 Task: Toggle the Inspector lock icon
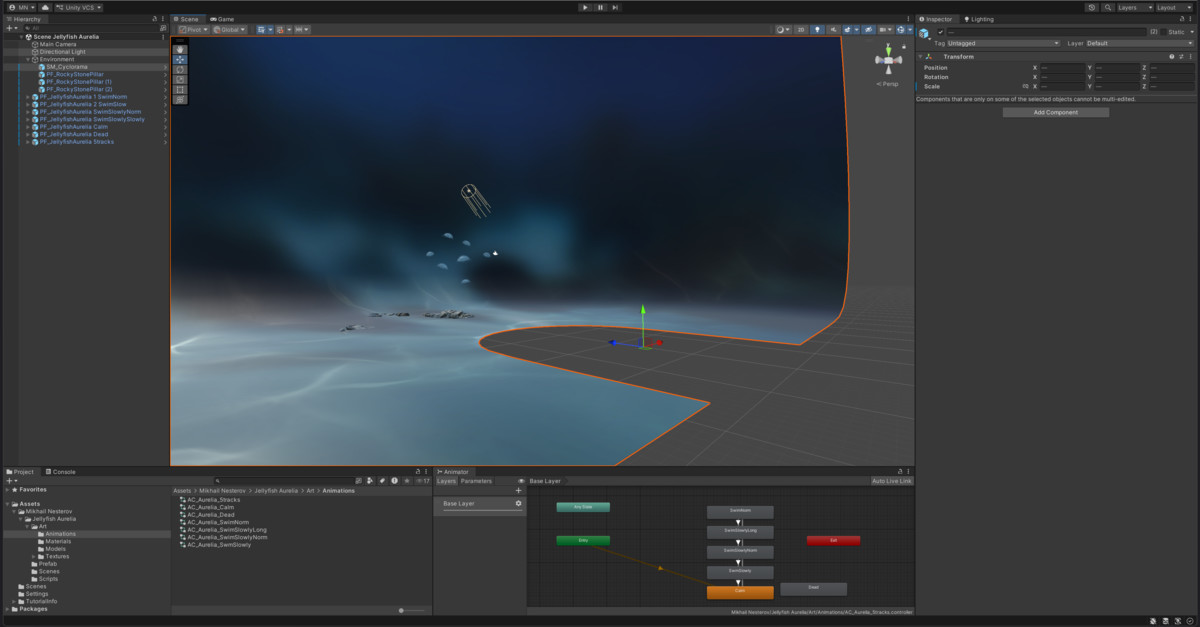click(x=1181, y=19)
